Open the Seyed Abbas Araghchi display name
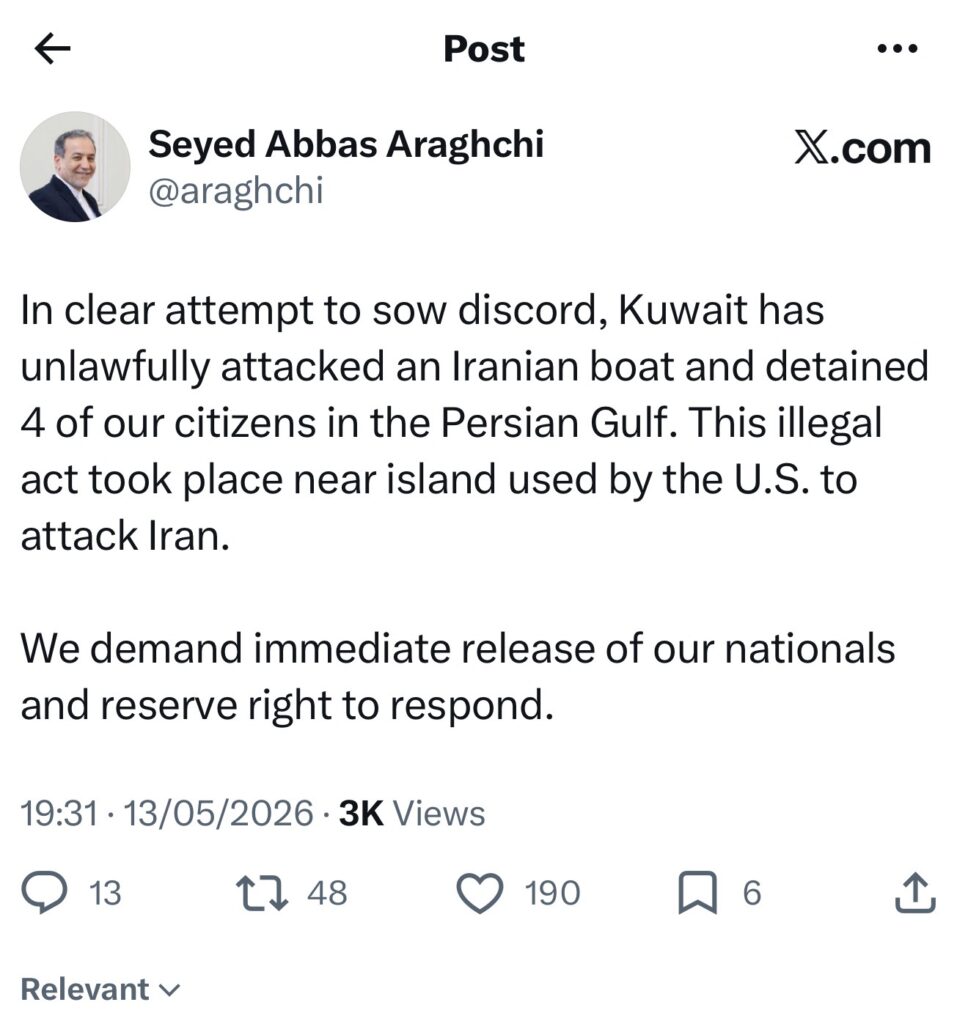Viewport: 968px width, 1024px height. (346, 144)
